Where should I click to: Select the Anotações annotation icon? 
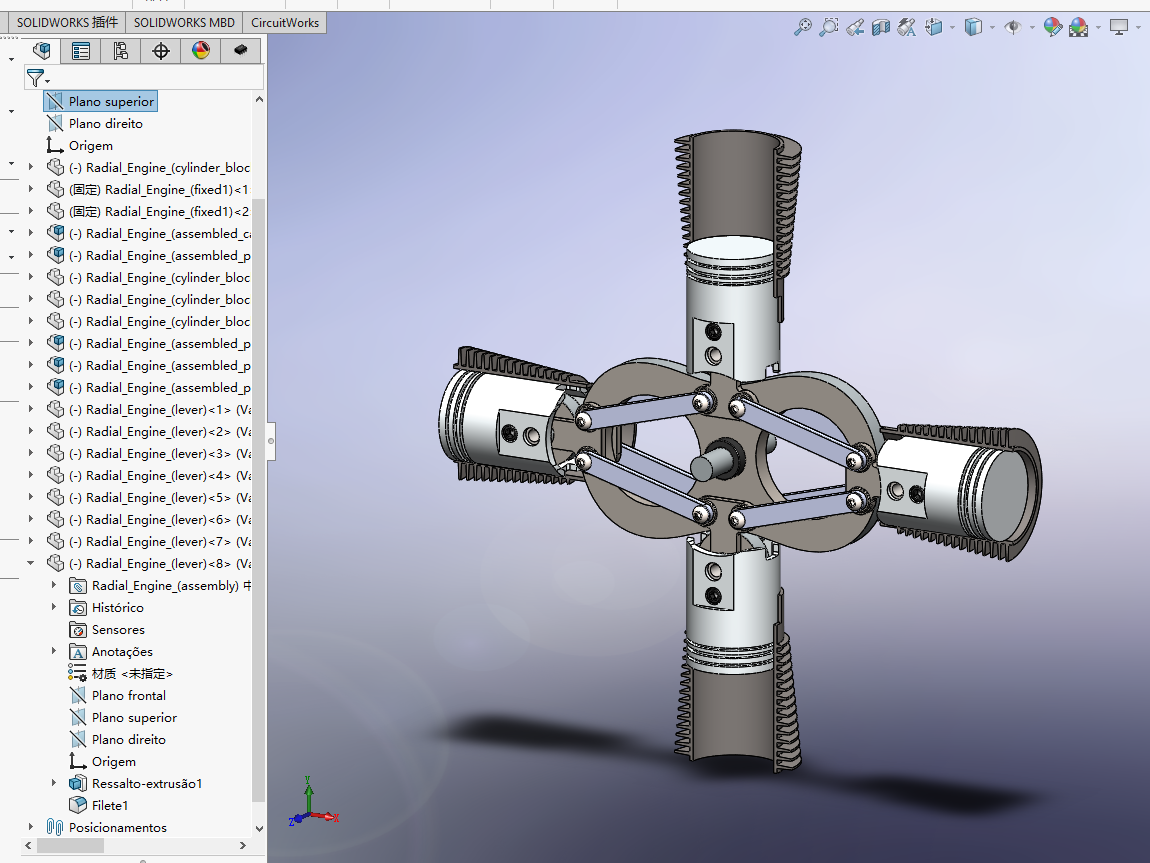(x=78, y=652)
